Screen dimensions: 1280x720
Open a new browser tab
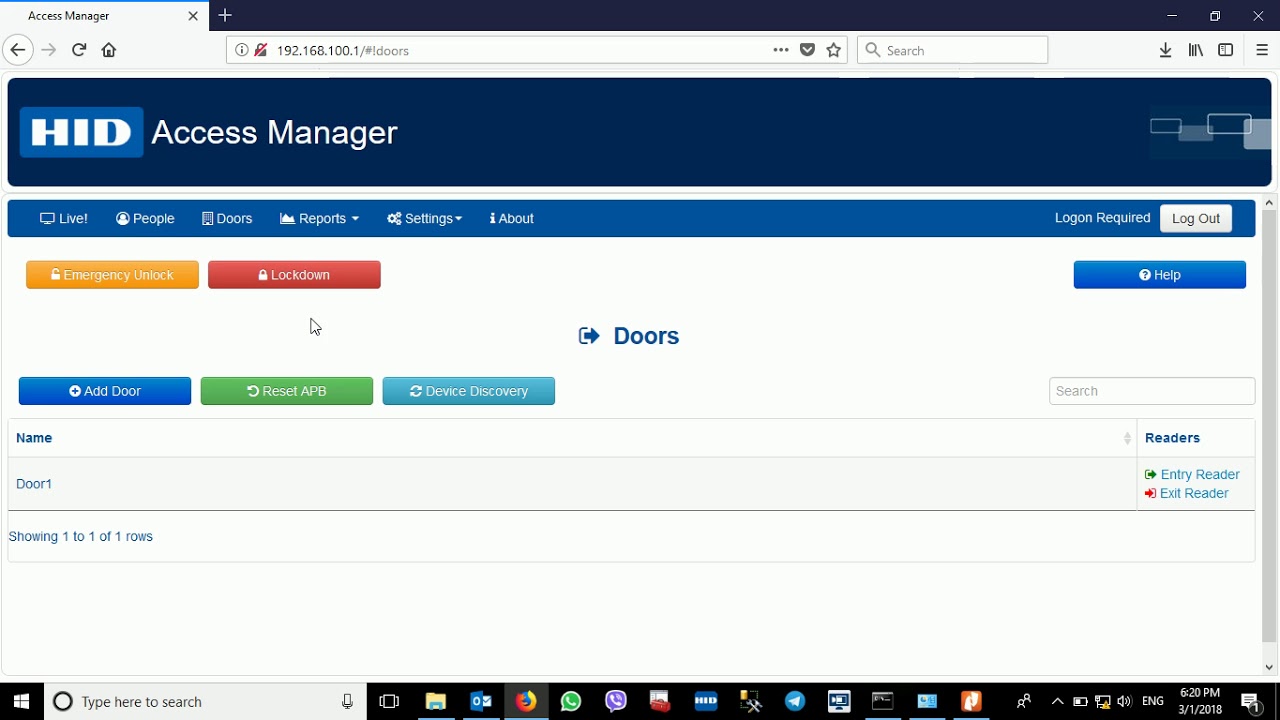225,15
